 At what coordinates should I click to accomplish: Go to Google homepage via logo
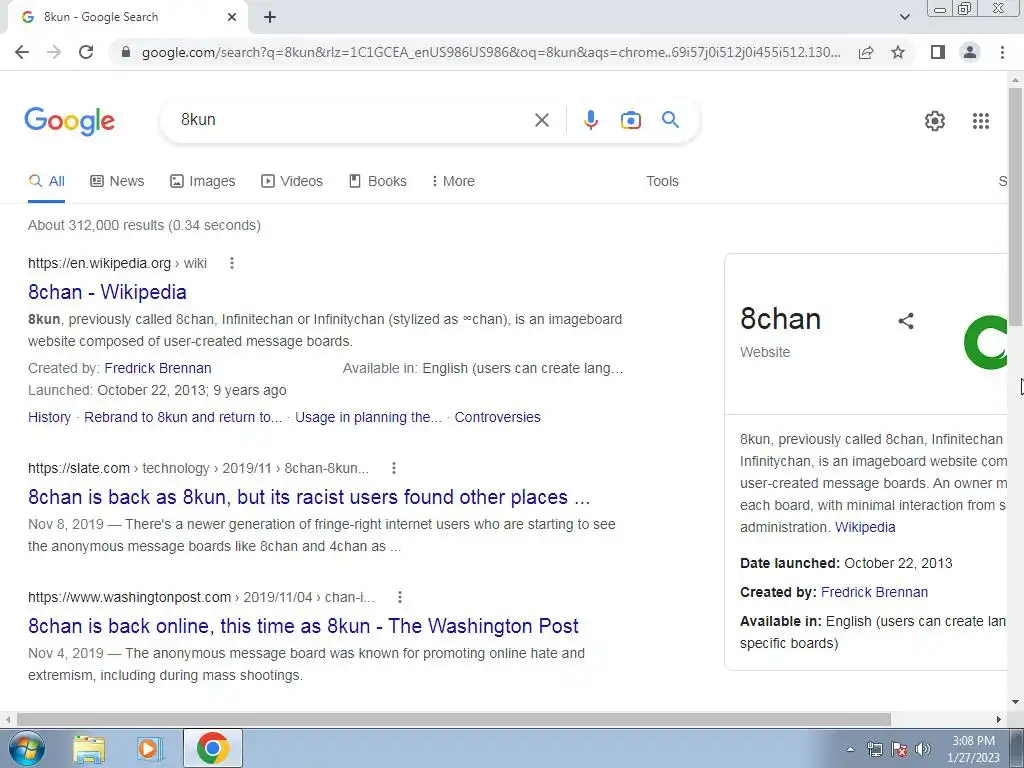pos(70,121)
